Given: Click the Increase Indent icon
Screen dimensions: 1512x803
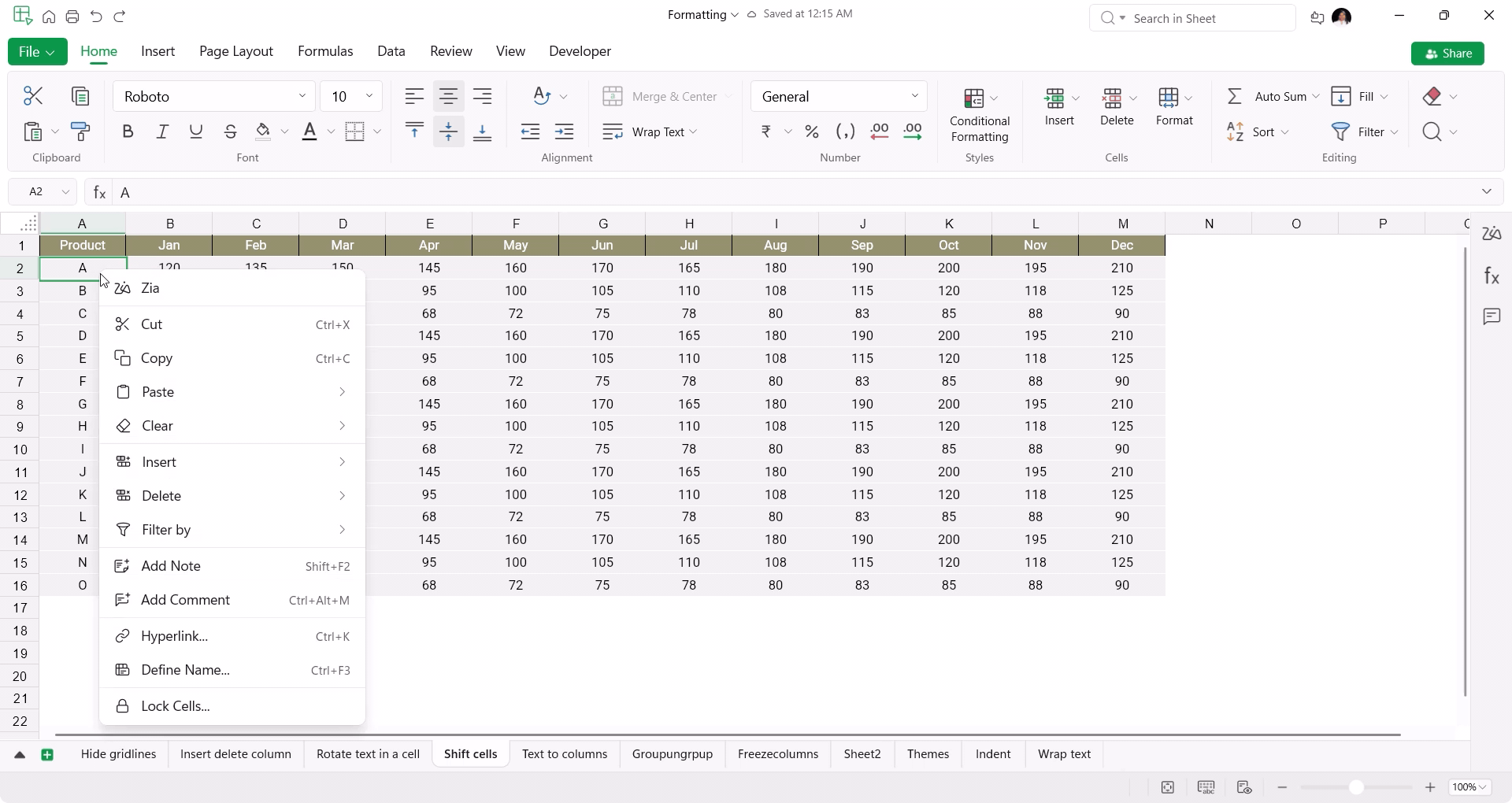Looking at the screenshot, I should (565, 131).
